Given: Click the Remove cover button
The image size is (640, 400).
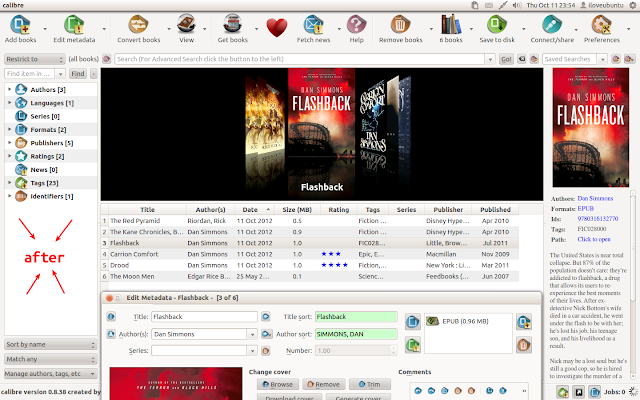Looking at the screenshot, I should pos(324,384).
